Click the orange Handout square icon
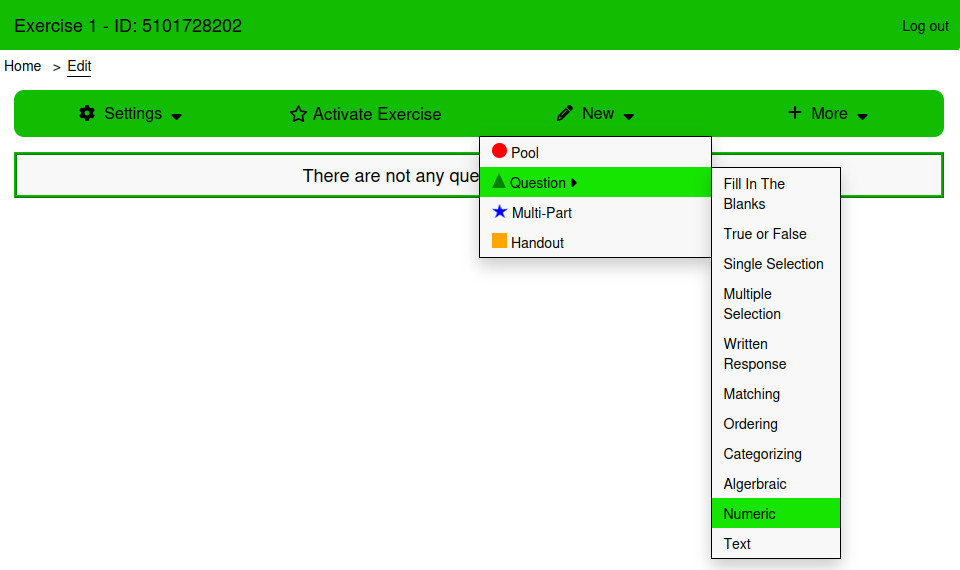 pyautogui.click(x=499, y=241)
